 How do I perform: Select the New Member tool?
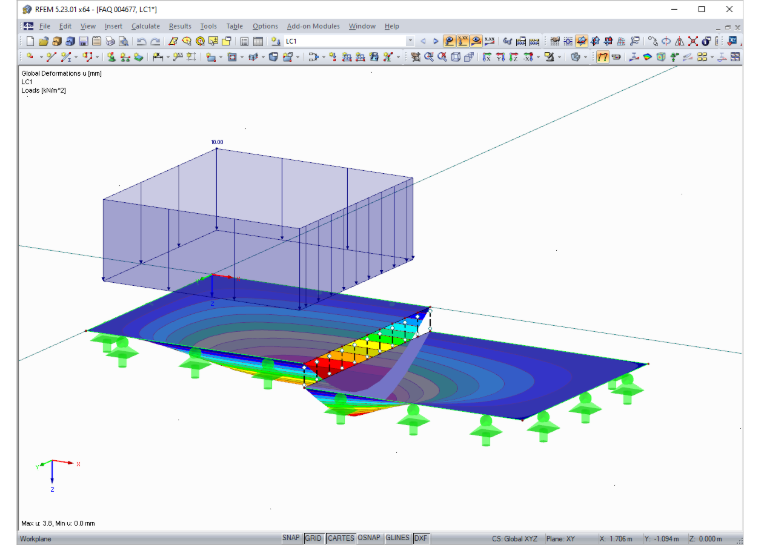click(65, 57)
